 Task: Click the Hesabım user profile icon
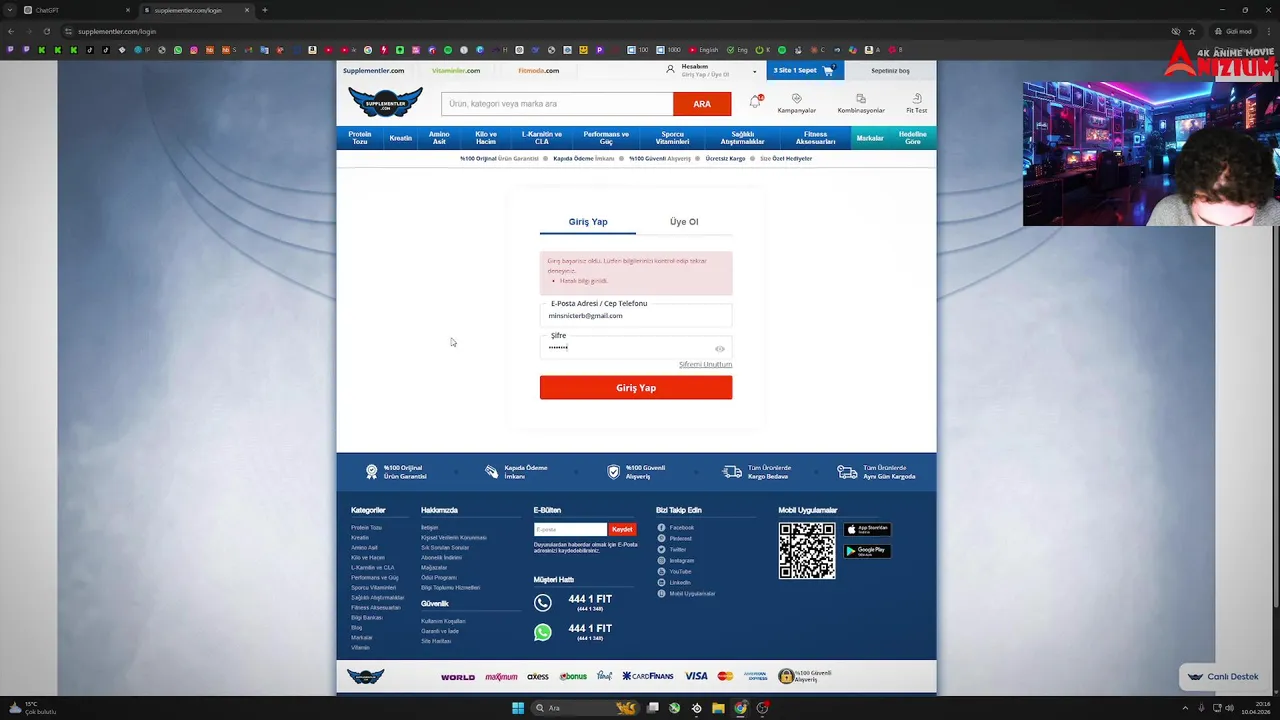(x=670, y=70)
